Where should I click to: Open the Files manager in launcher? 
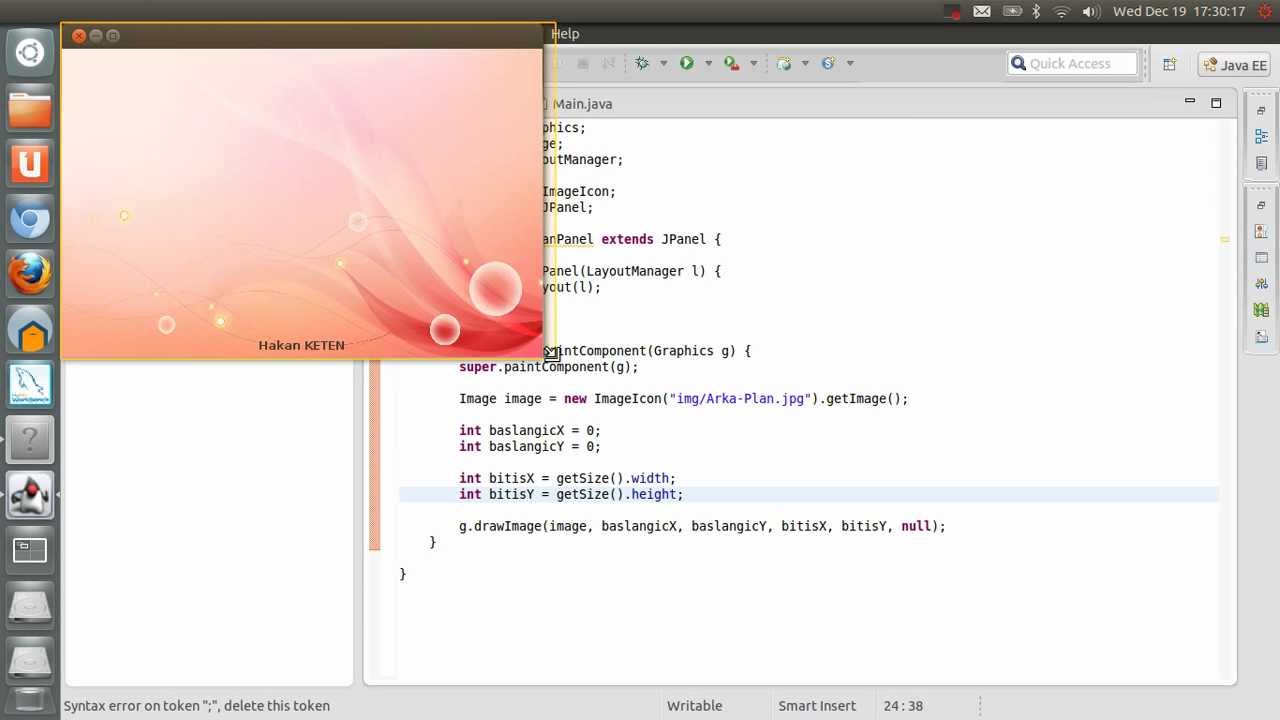[x=30, y=108]
